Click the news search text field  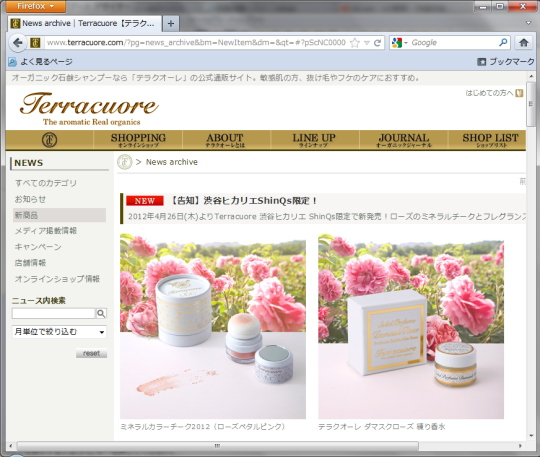coord(53,313)
